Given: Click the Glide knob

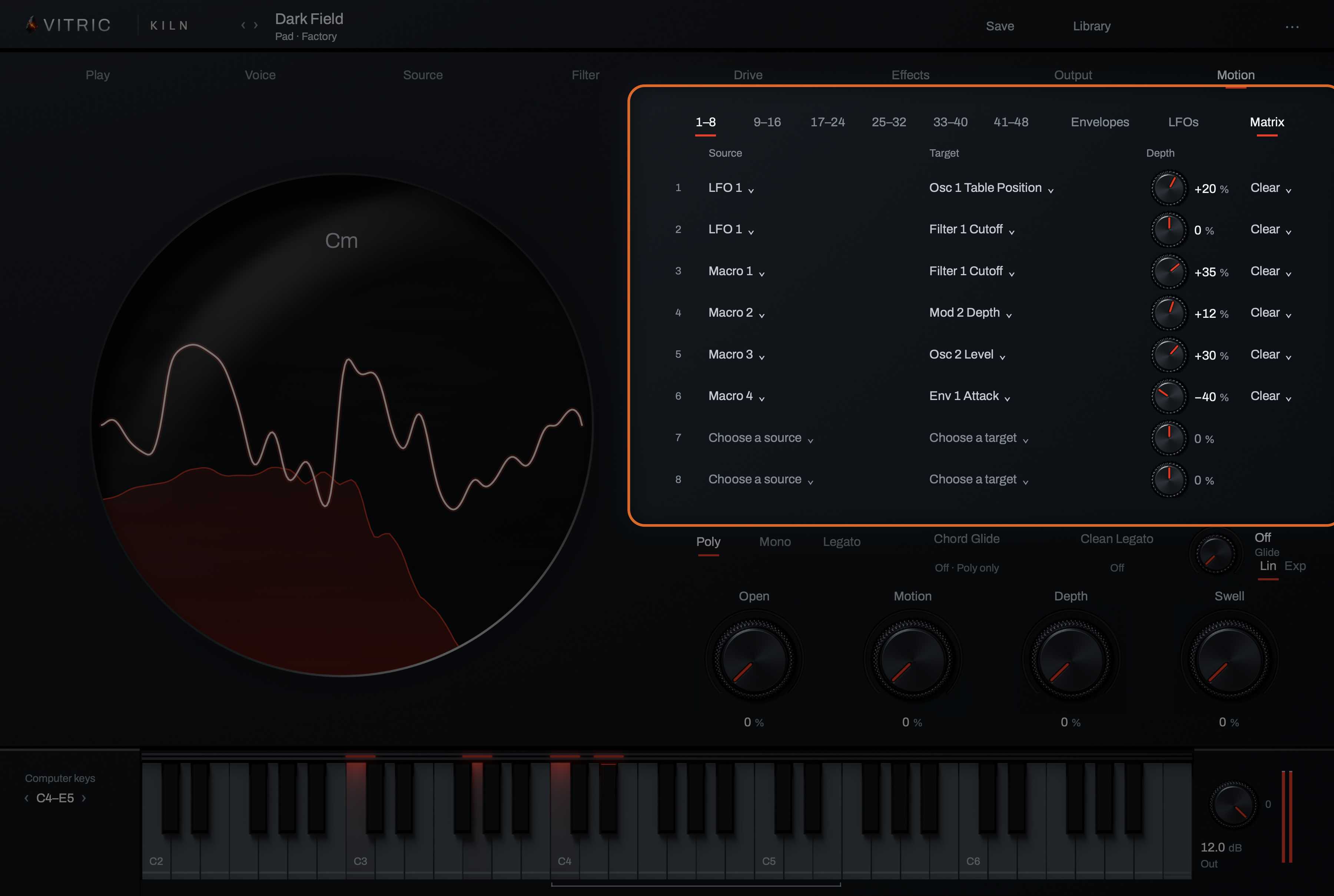Looking at the screenshot, I should pos(1215,553).
